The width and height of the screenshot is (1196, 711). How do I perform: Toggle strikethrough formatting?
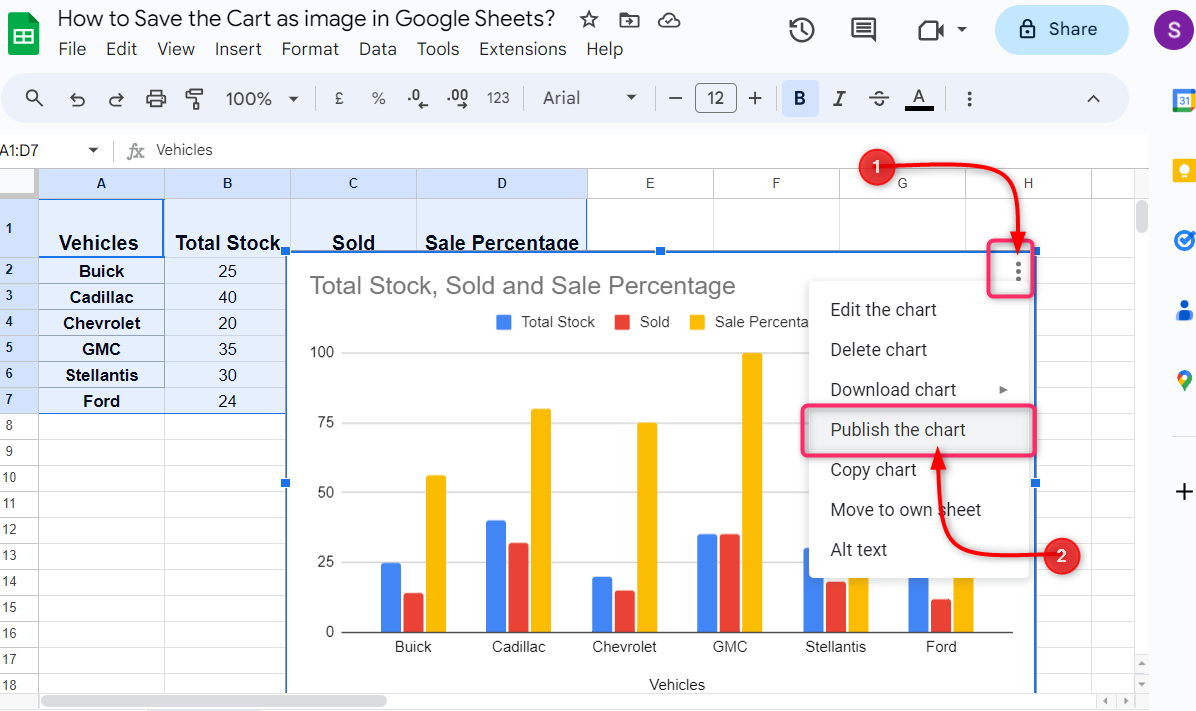tap(879, 98)
